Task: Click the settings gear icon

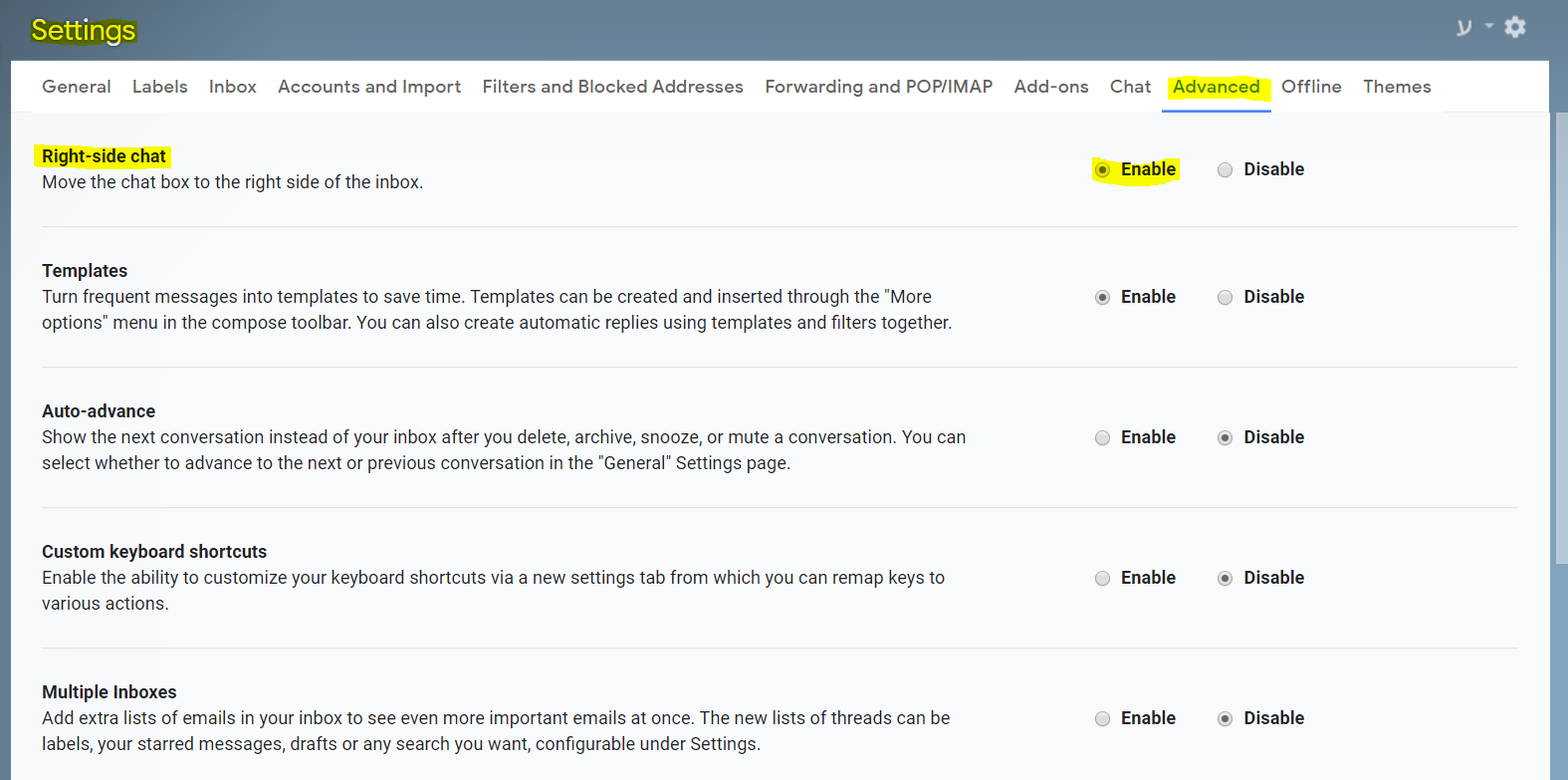Action: point(1514,27)
